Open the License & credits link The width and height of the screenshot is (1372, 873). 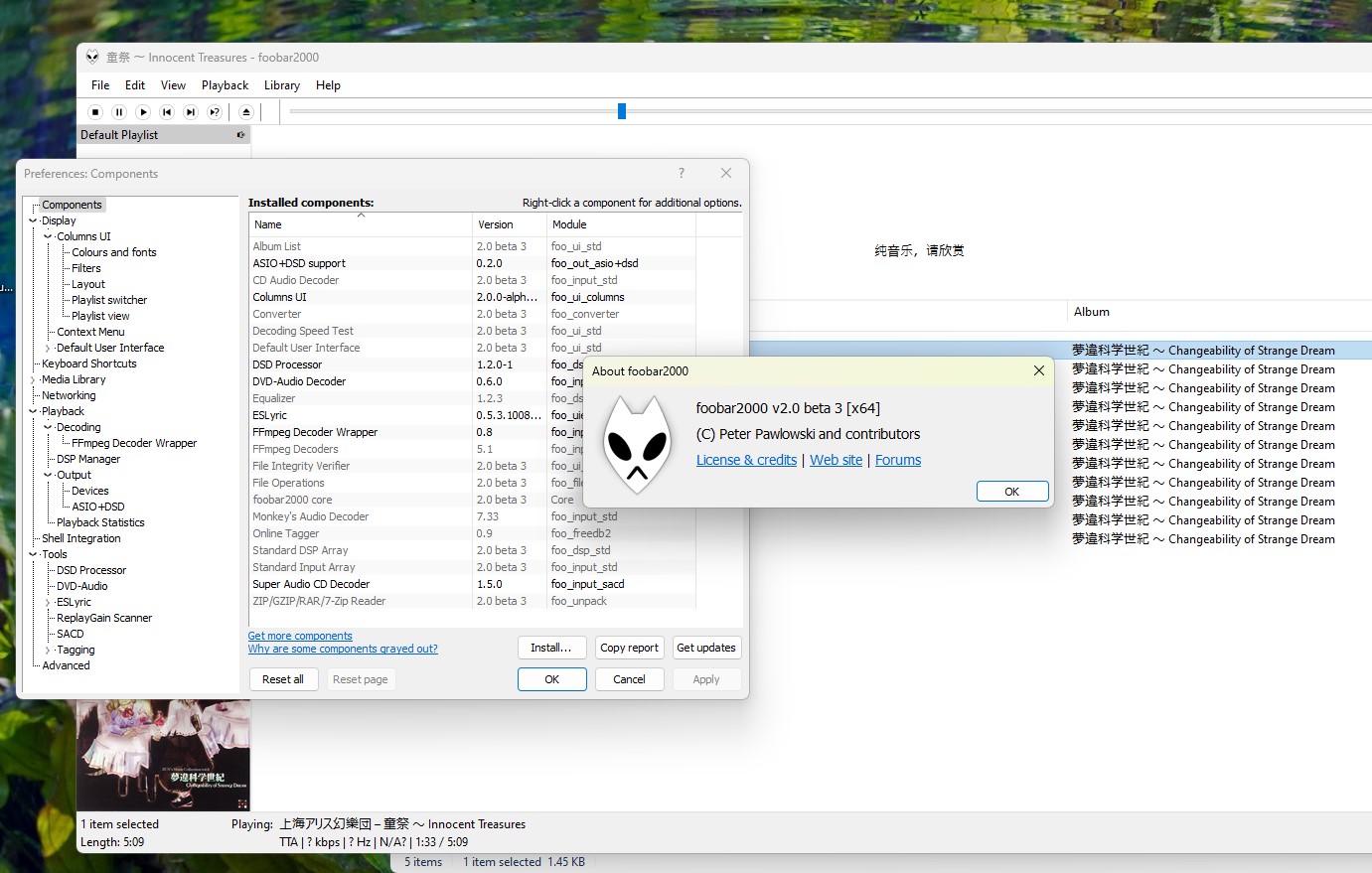point(746,460)
